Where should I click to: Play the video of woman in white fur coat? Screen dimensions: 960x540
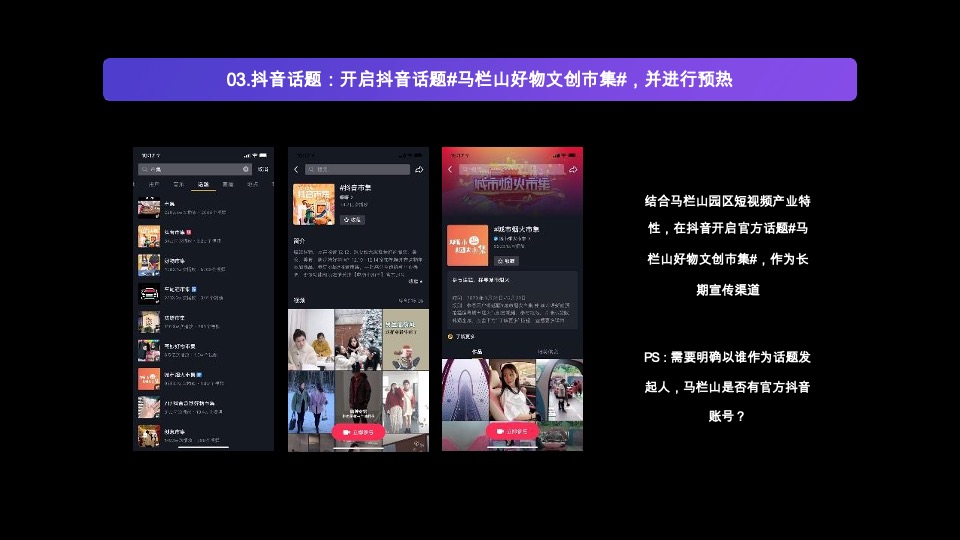(x=311, y=340)
